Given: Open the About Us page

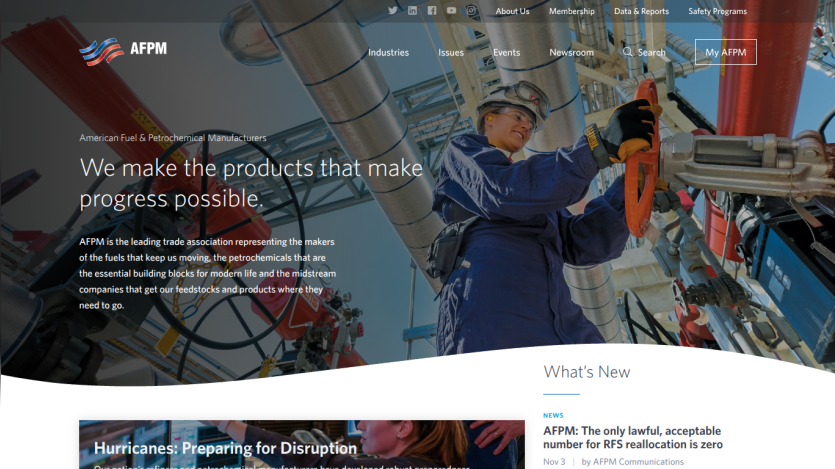Looking at the screenshot, I should coord(512,11).
